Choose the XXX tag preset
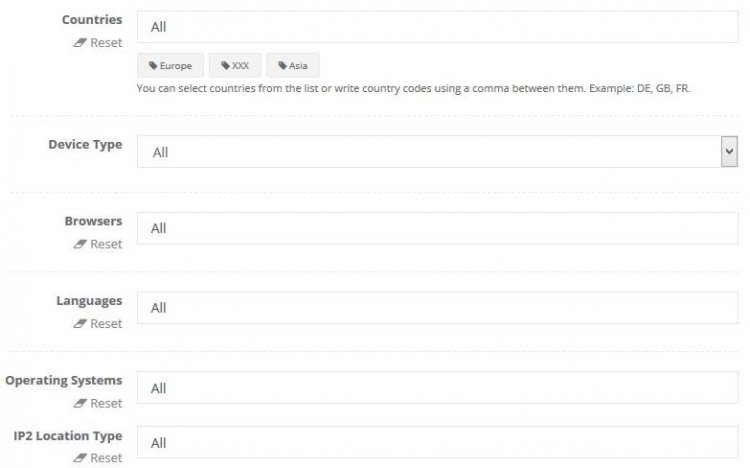The height and width of the screenshot is (468, 750). point(235,66)
